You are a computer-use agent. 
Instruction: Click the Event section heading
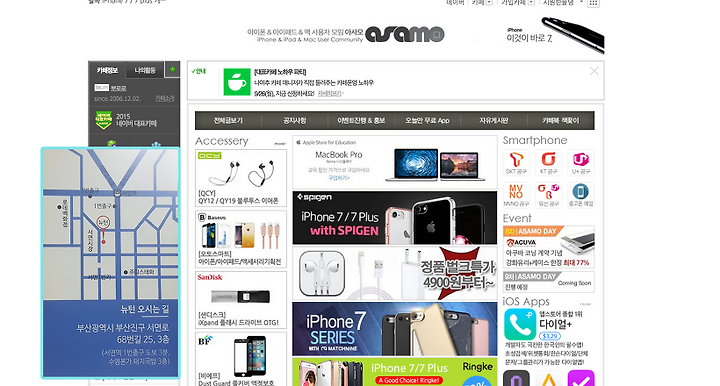tap(517, 218)
